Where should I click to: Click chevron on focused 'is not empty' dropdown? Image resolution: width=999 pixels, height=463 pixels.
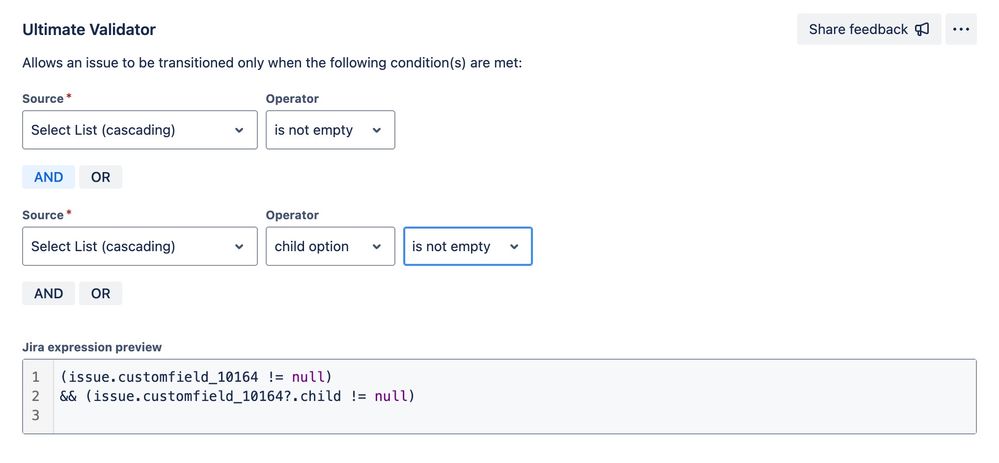pos(514,246)
